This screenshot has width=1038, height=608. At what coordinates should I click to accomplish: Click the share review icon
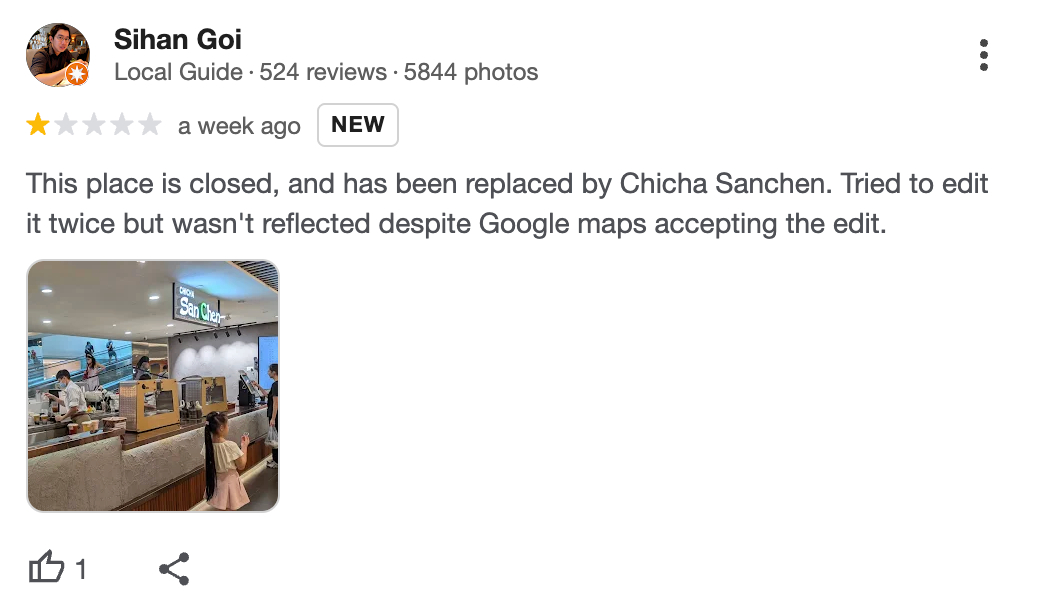point(174,569)
